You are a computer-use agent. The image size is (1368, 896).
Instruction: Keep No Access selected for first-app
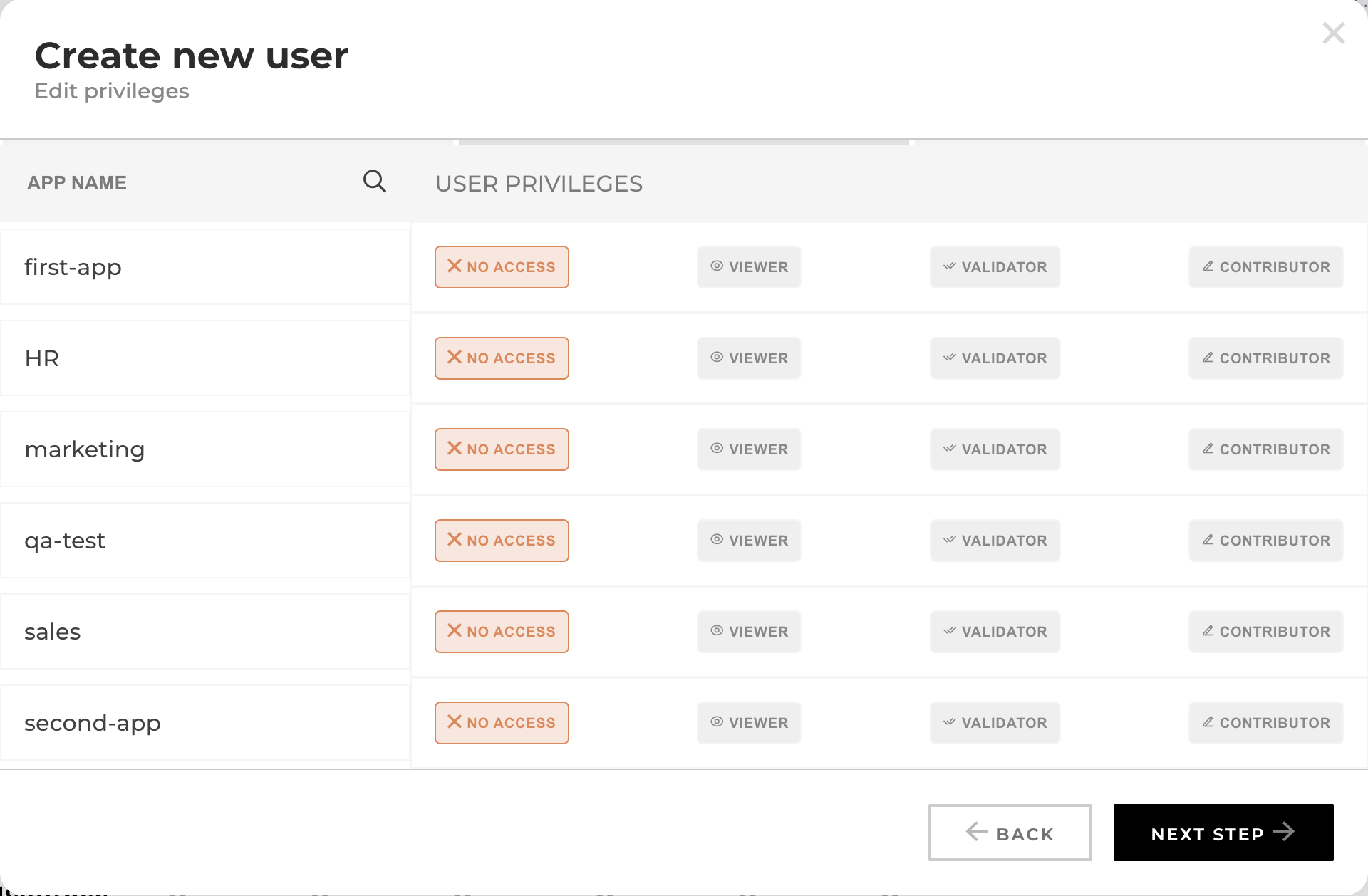coord(502,266)
